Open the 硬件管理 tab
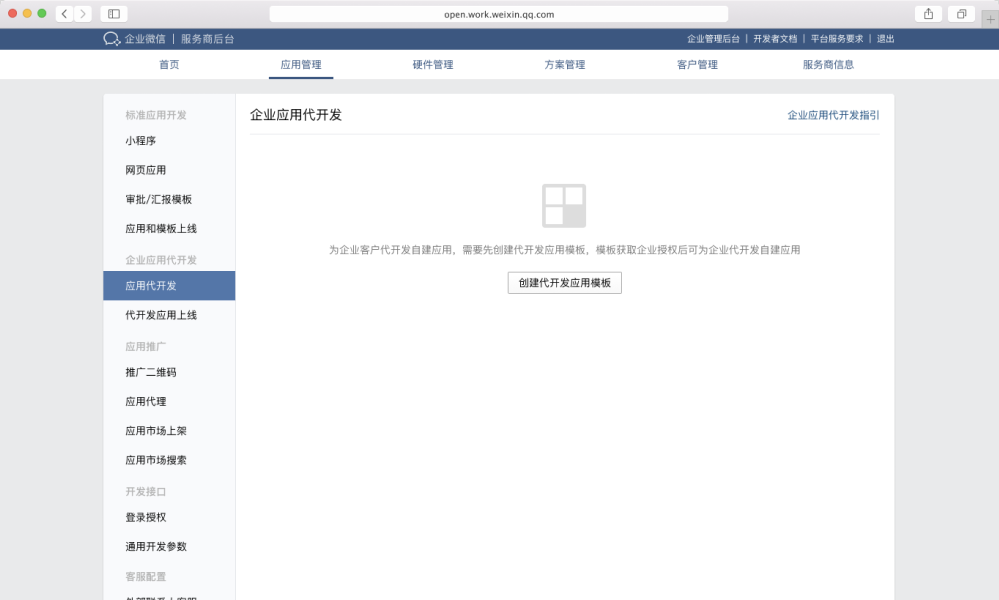Screen dimensions: 999x600 coord(433,65)
